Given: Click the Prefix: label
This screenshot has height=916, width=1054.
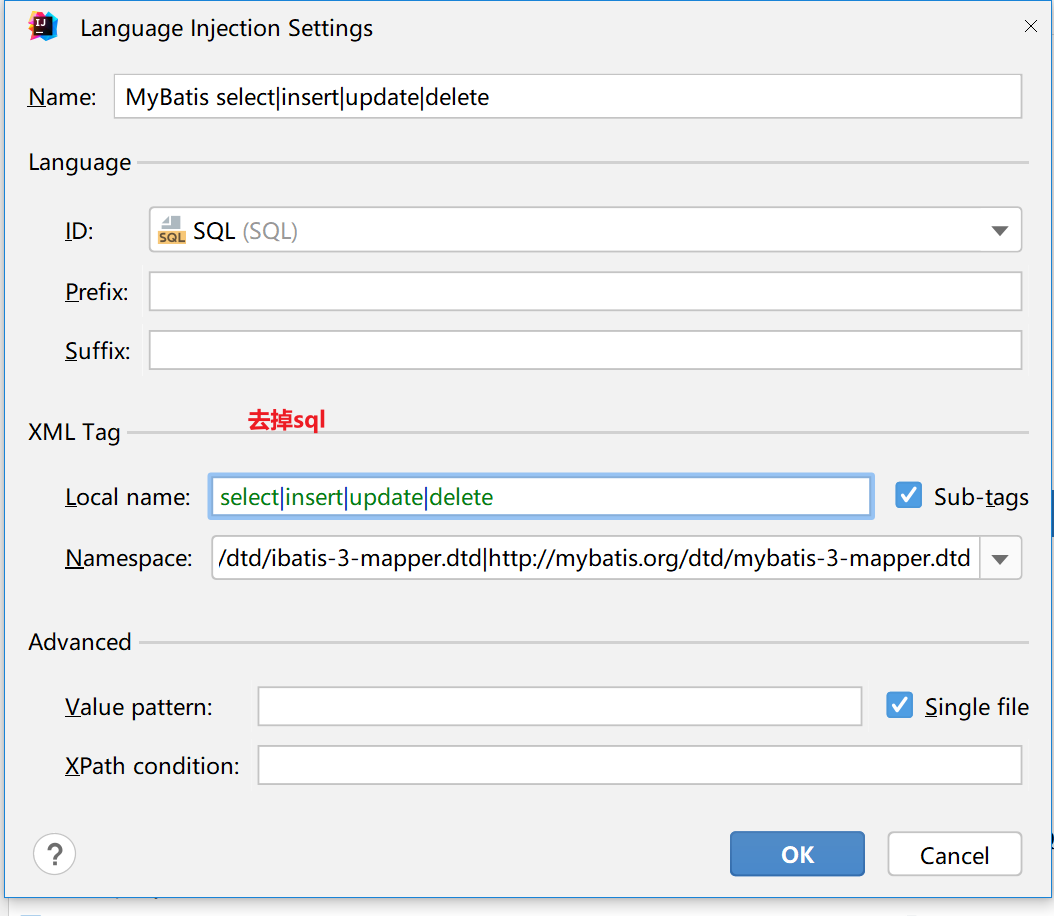Looking at the screenshot, I should [97, 292].
